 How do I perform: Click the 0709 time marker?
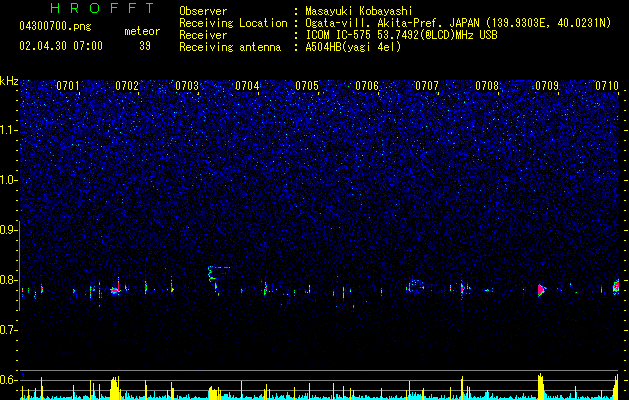point(547,86)
